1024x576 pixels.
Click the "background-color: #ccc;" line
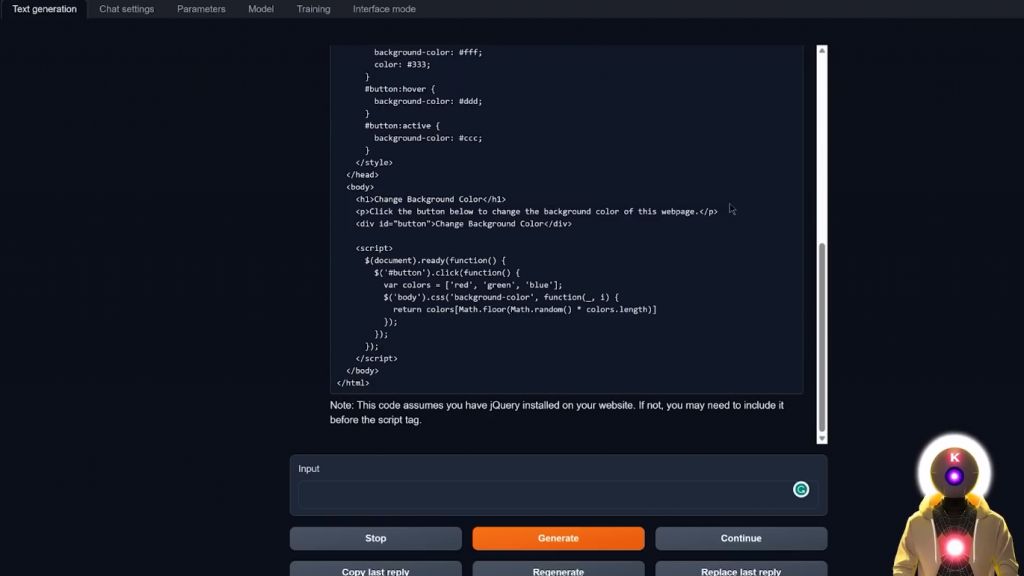(428, 138)
